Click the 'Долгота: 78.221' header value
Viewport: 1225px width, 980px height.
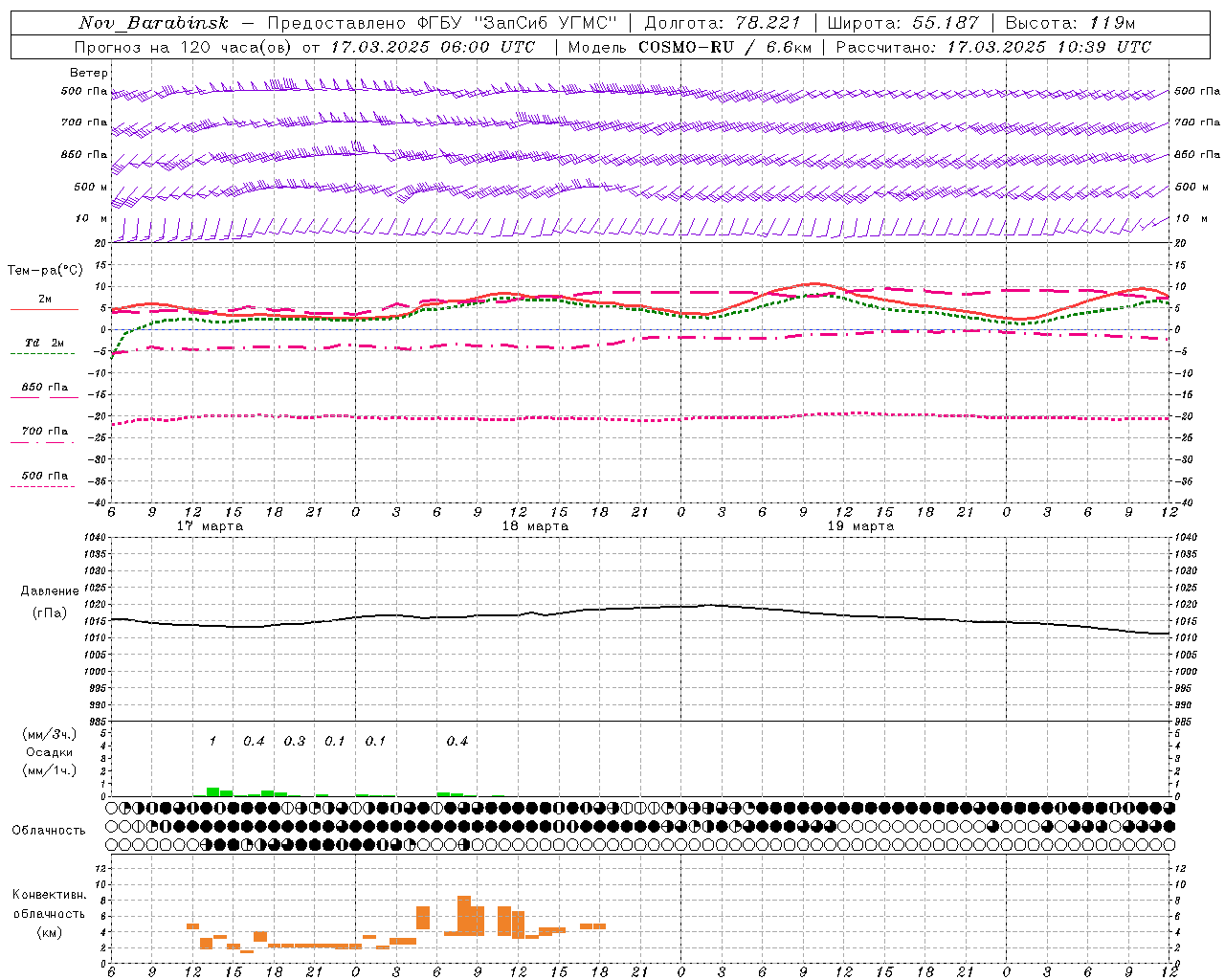point(723,23)
